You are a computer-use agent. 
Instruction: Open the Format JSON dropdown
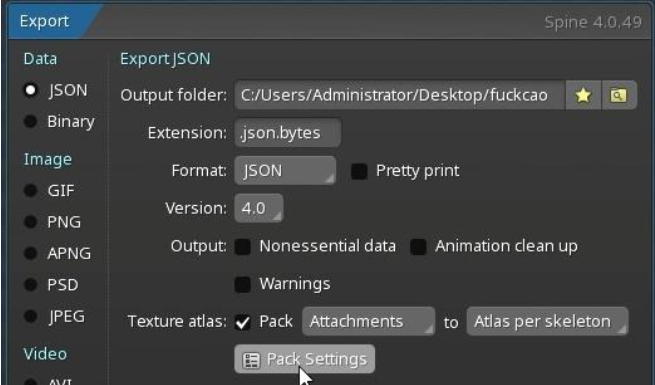285,170
